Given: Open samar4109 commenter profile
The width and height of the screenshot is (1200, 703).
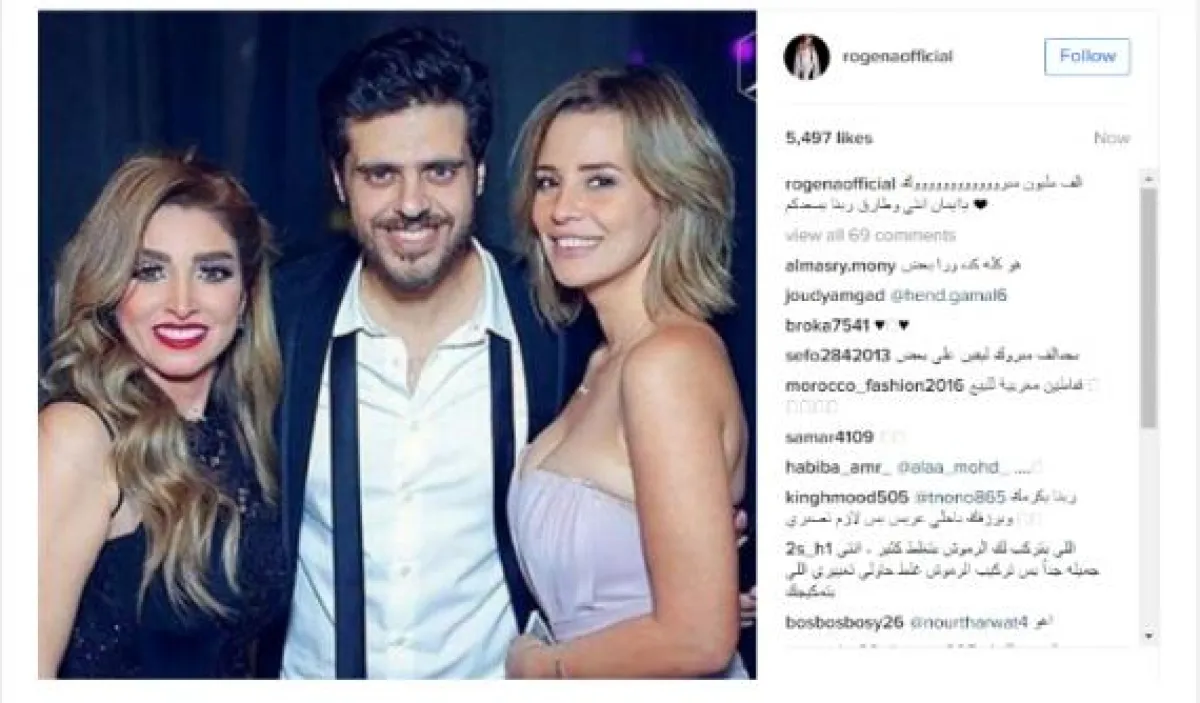Looking at the screenshot, I should pos(816,437).
